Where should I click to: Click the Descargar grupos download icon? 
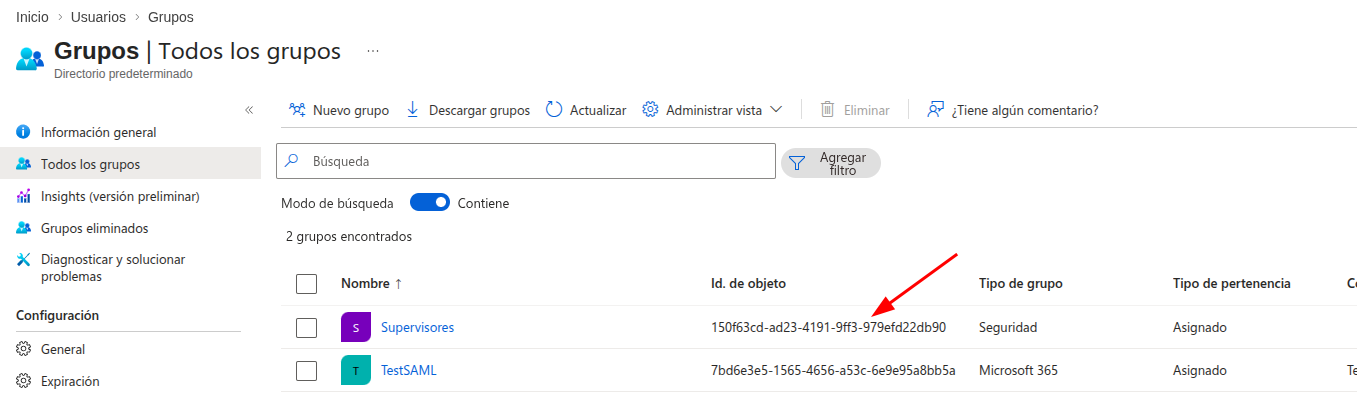point(413,110)
